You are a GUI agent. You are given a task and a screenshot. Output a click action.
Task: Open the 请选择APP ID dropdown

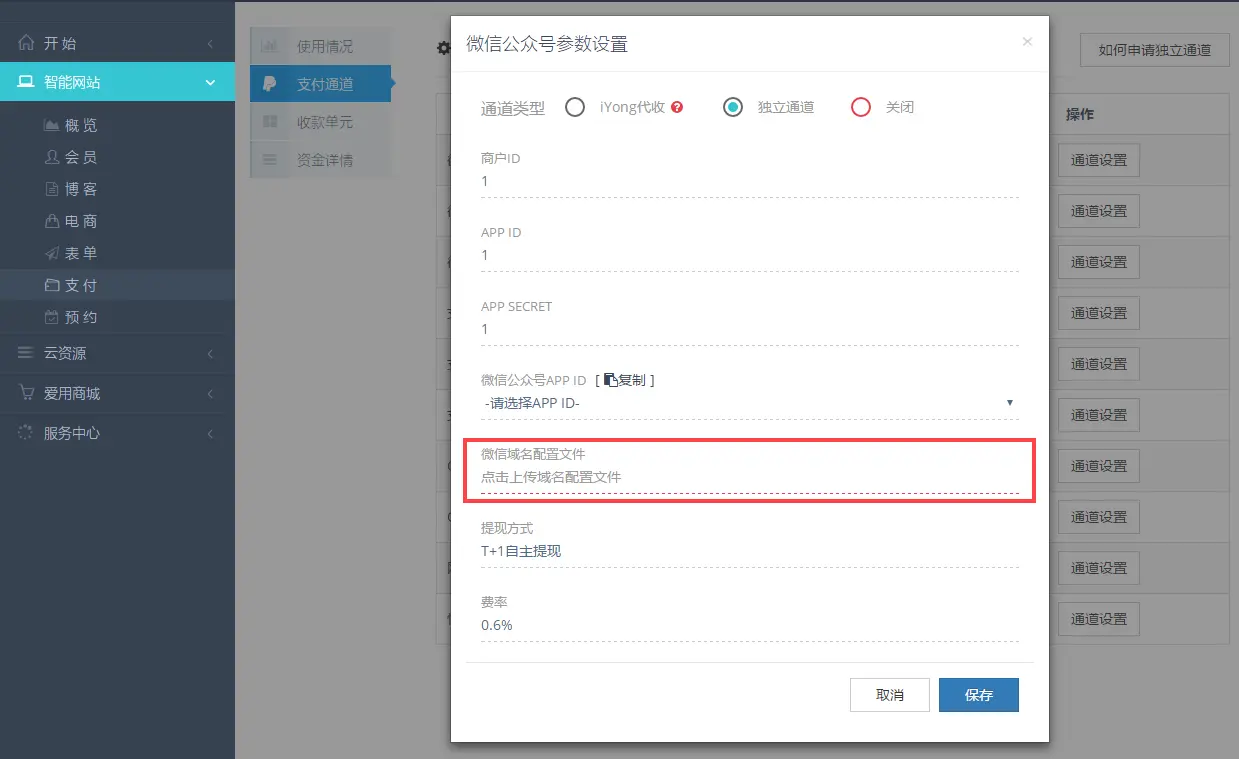point(748,403)
